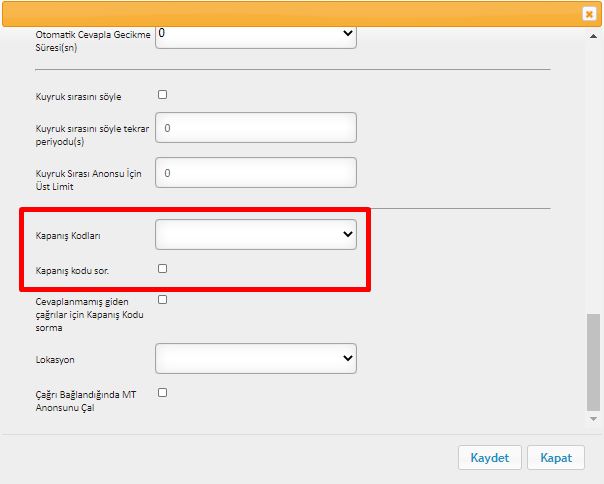Click the 'Kuyruk sırasını söyle' label text
The height and width of the screenshot is (484, 604).
tap(78, 97)
